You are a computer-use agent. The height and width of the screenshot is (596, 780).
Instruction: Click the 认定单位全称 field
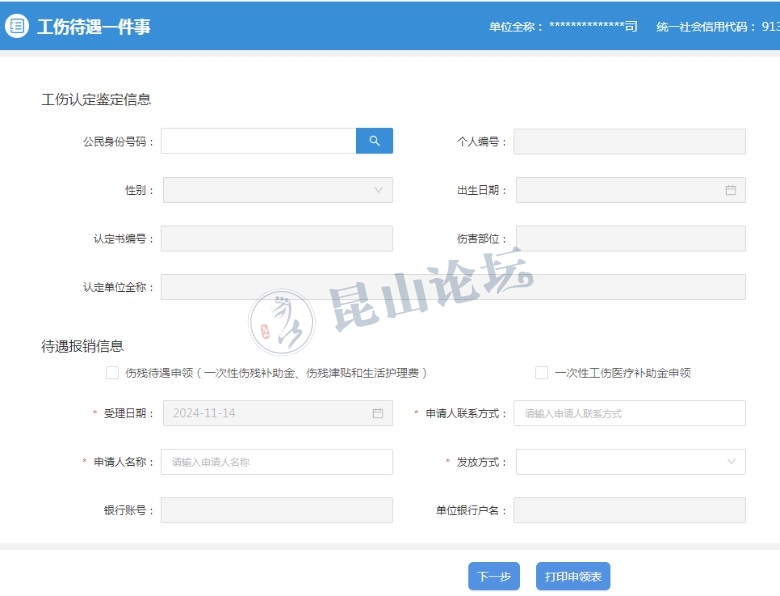(x=453, y=287)
